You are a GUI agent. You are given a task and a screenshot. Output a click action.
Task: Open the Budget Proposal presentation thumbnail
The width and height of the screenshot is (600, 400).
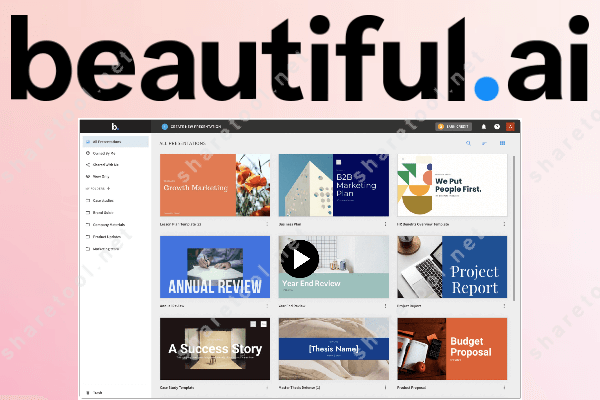coord(452,349)
